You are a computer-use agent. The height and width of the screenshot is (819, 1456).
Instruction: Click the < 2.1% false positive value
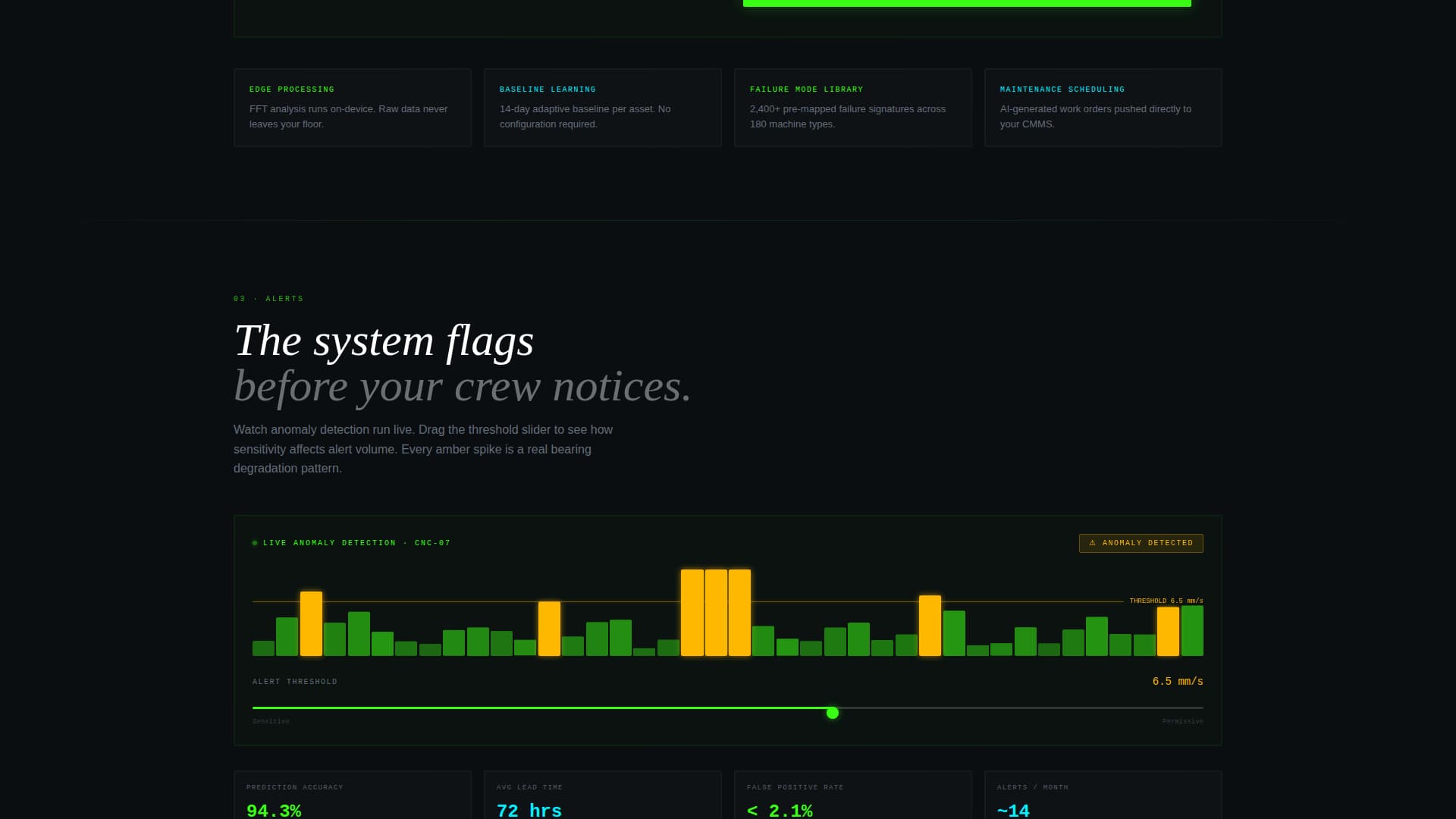[780, 811]
